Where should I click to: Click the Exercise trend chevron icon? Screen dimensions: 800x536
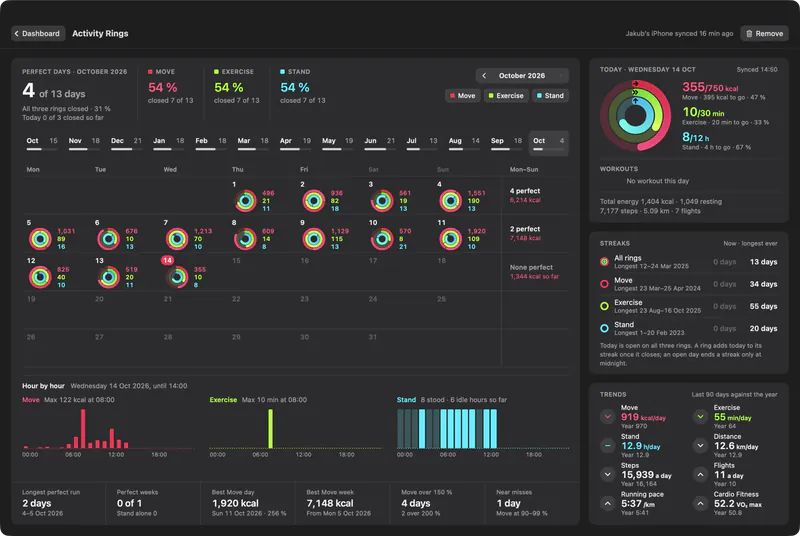pyautogui.click(x=701, y=417)
